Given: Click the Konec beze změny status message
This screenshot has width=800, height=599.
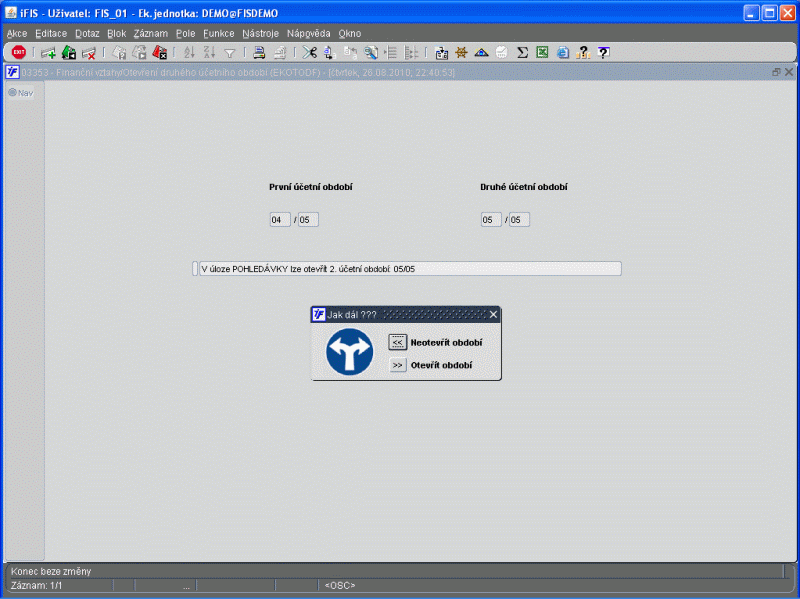Looking at the screenshot, I should click(x=51, y=571).
